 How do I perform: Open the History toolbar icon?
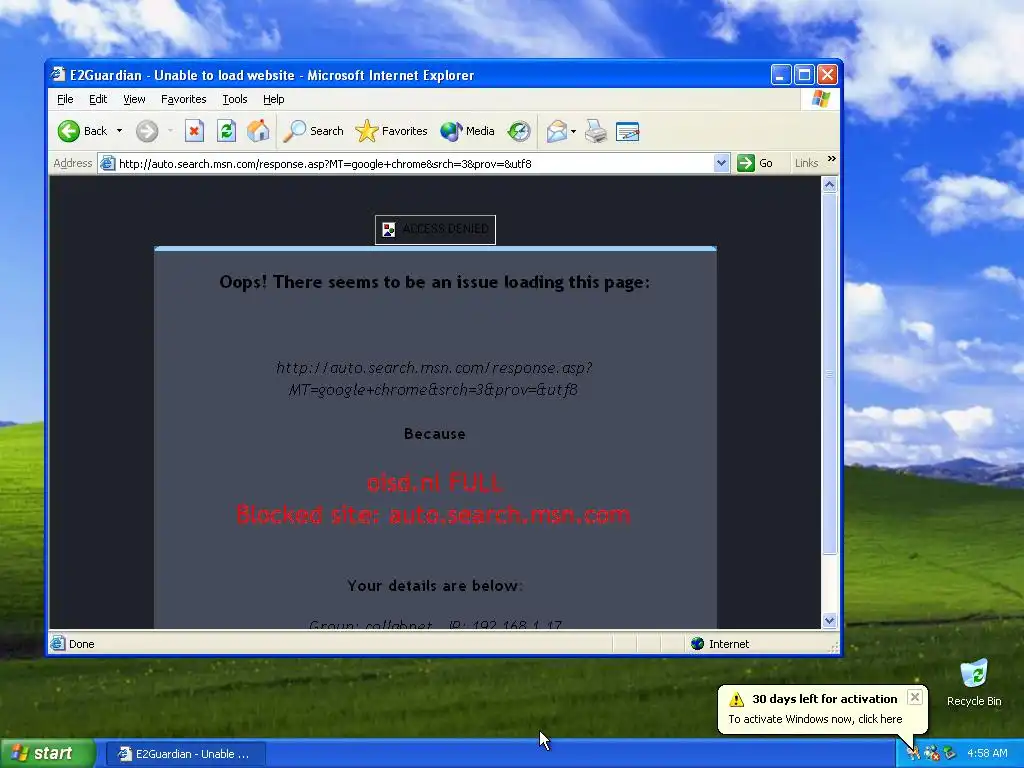(x=519, y=131)
